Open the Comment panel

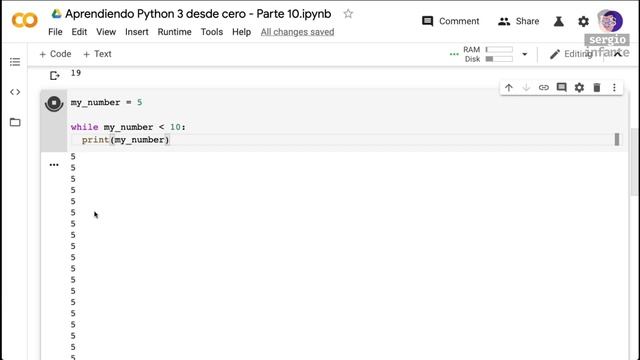coord(451,21)
